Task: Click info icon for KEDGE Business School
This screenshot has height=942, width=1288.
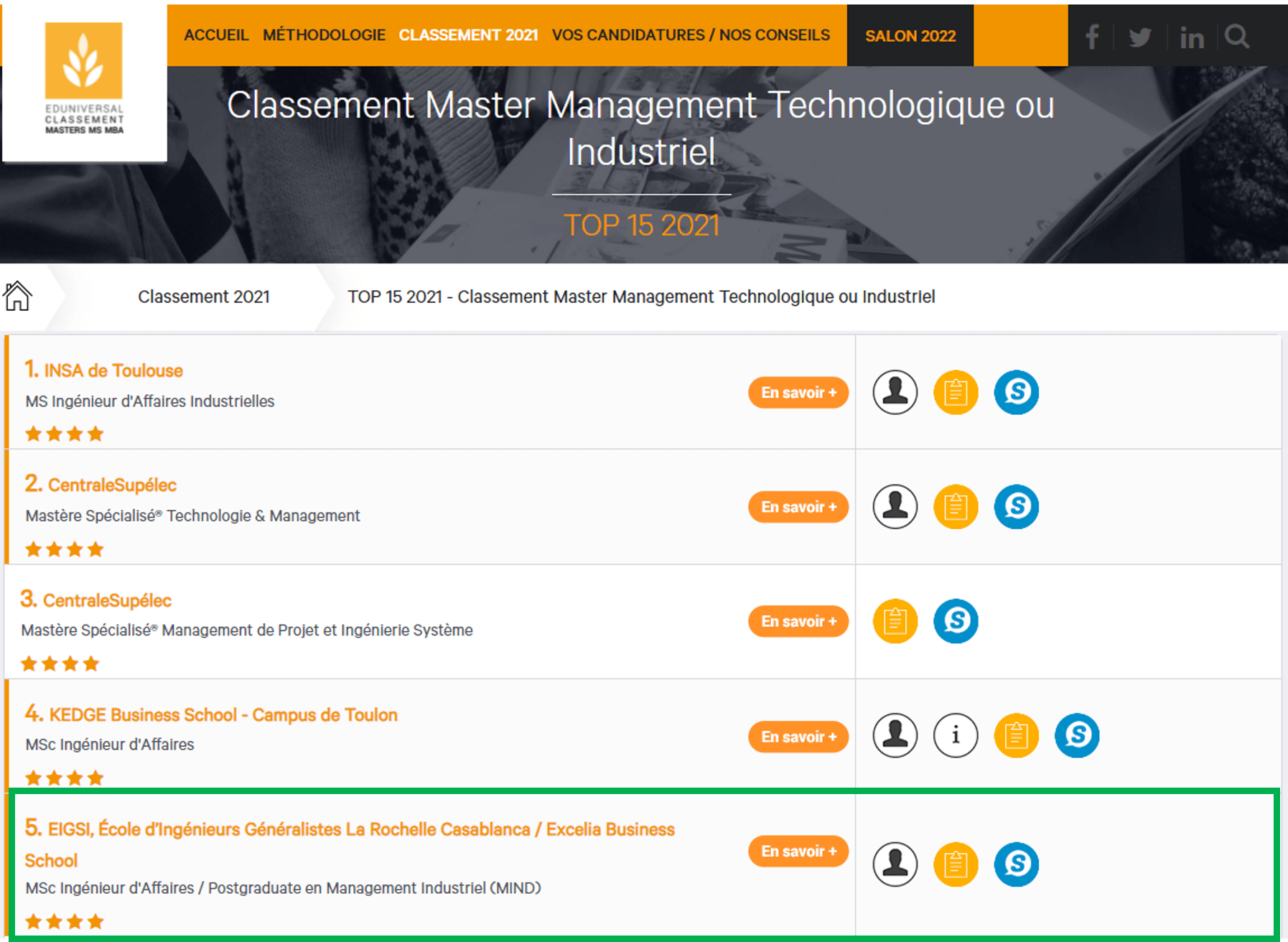Action: [x=956, y=735]
